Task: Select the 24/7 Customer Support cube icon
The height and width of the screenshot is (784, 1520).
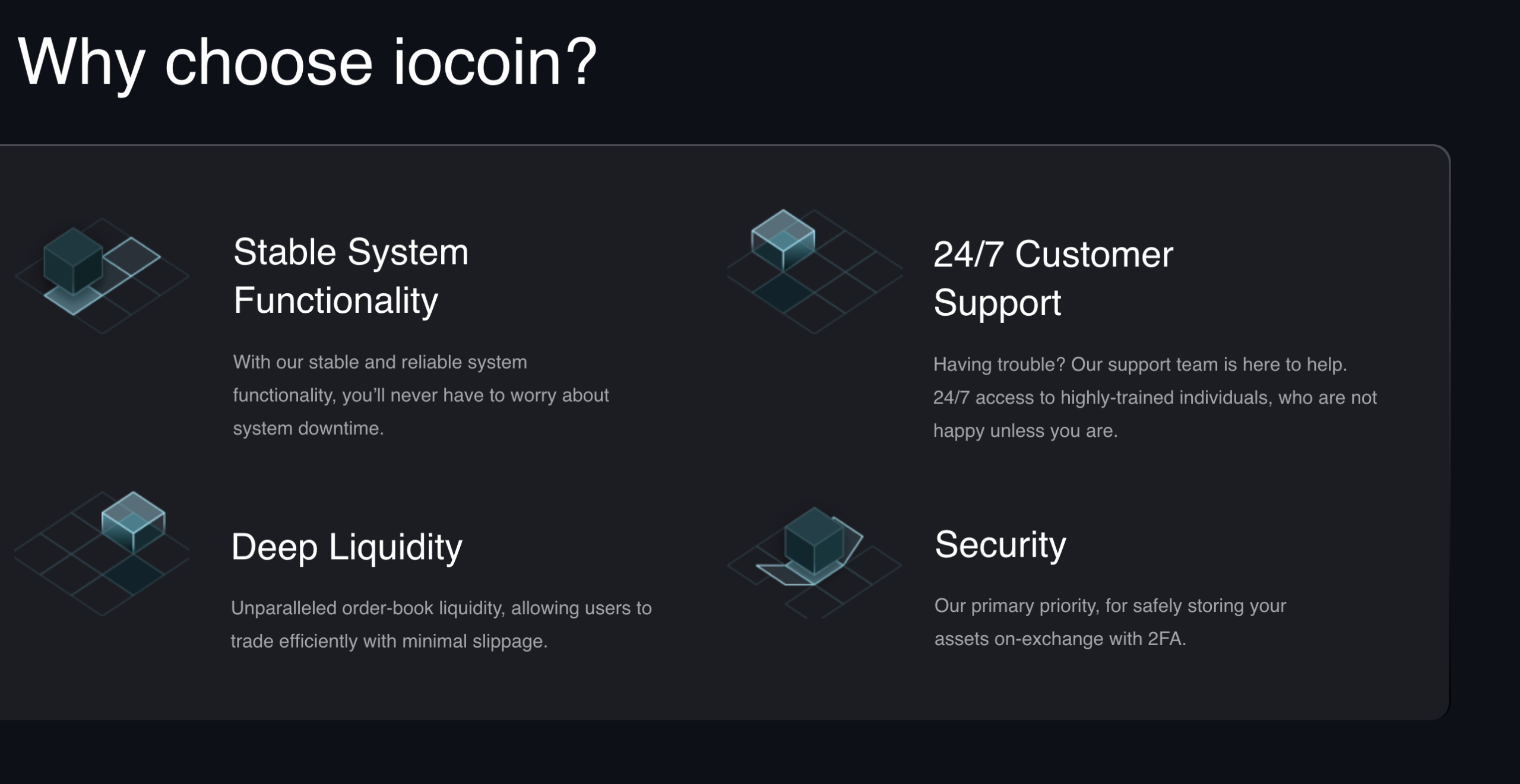Action: (x=783, y=240)
